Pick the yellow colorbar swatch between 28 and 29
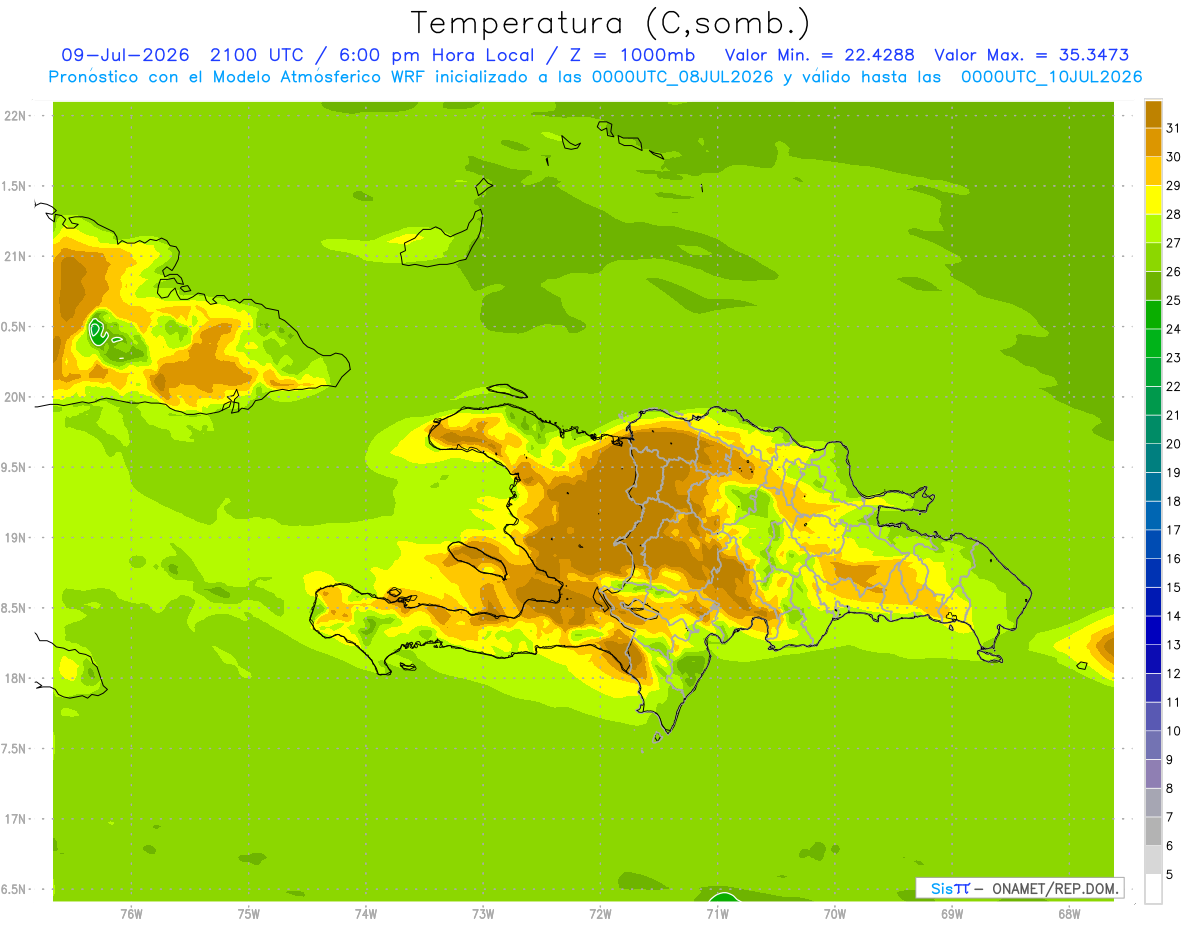 tap(1153, 200)
